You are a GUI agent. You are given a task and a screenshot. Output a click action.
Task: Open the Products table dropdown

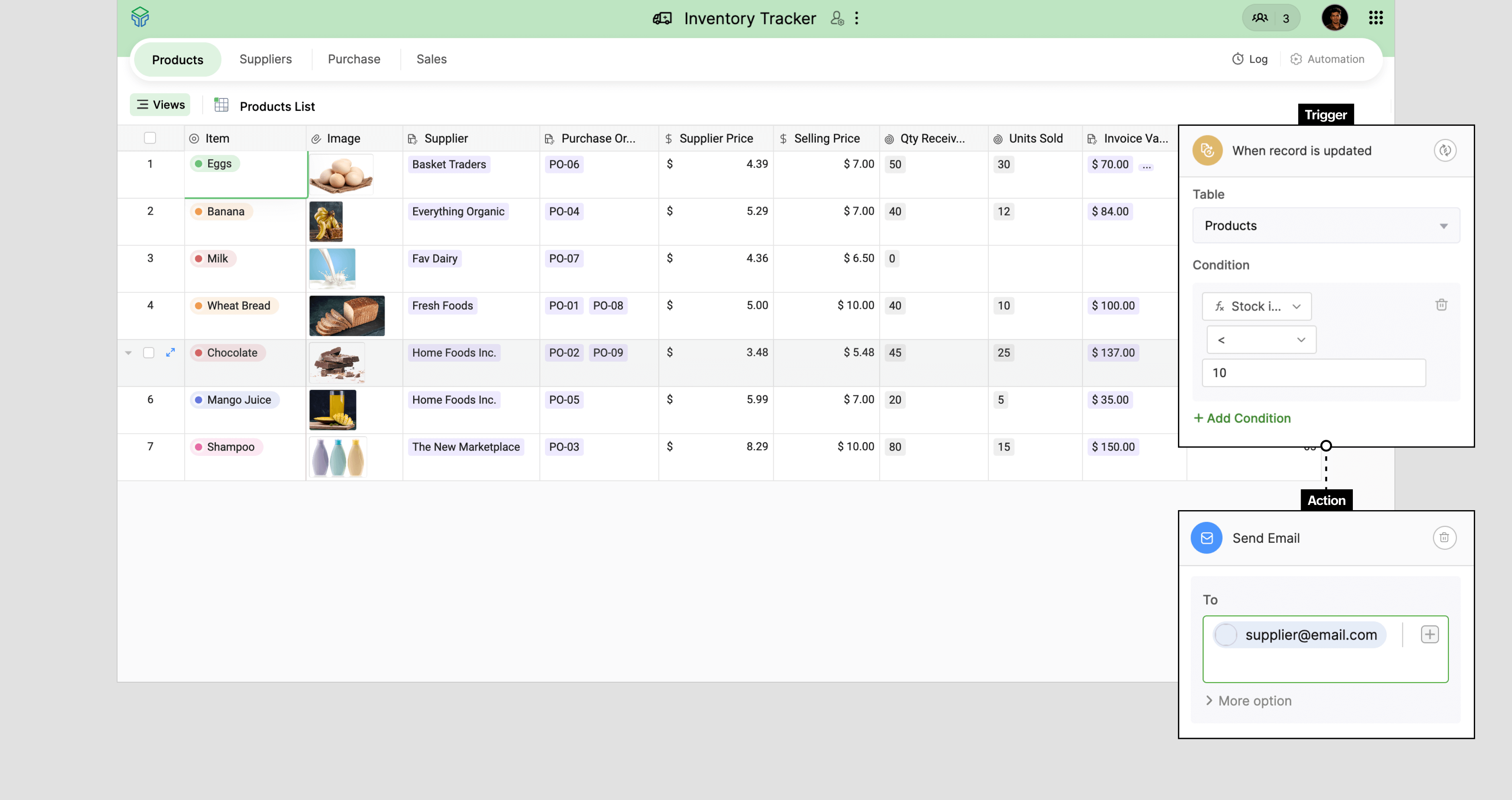point(1326,226)
